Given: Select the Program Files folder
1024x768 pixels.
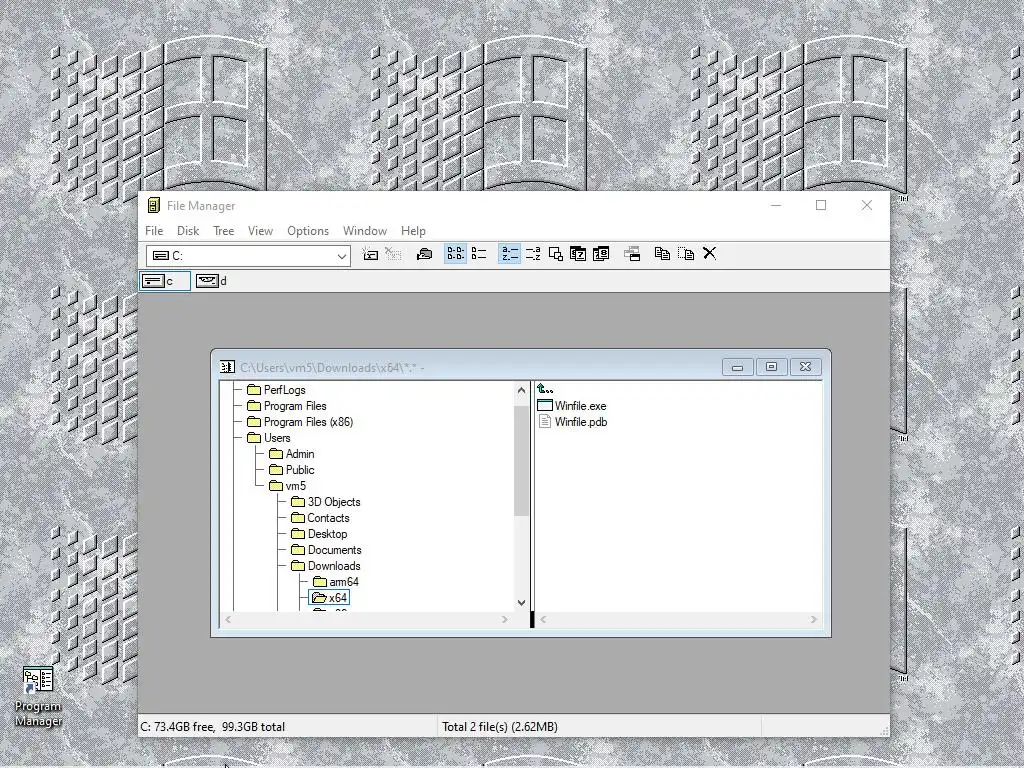Looking at the screenshot, I should tap(287, 406).
